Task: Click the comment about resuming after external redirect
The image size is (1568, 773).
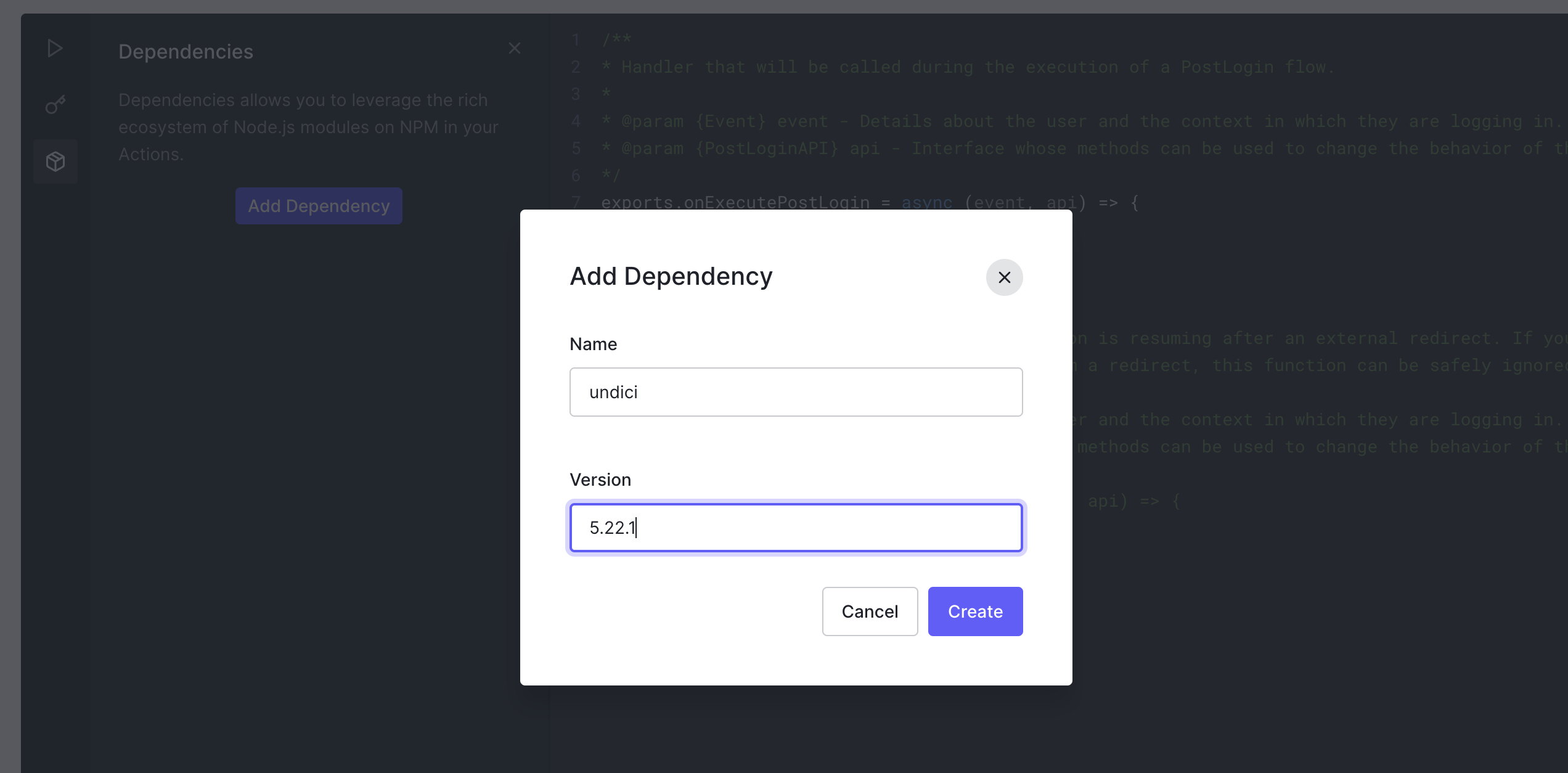Action: click(x=1320, y=338)
